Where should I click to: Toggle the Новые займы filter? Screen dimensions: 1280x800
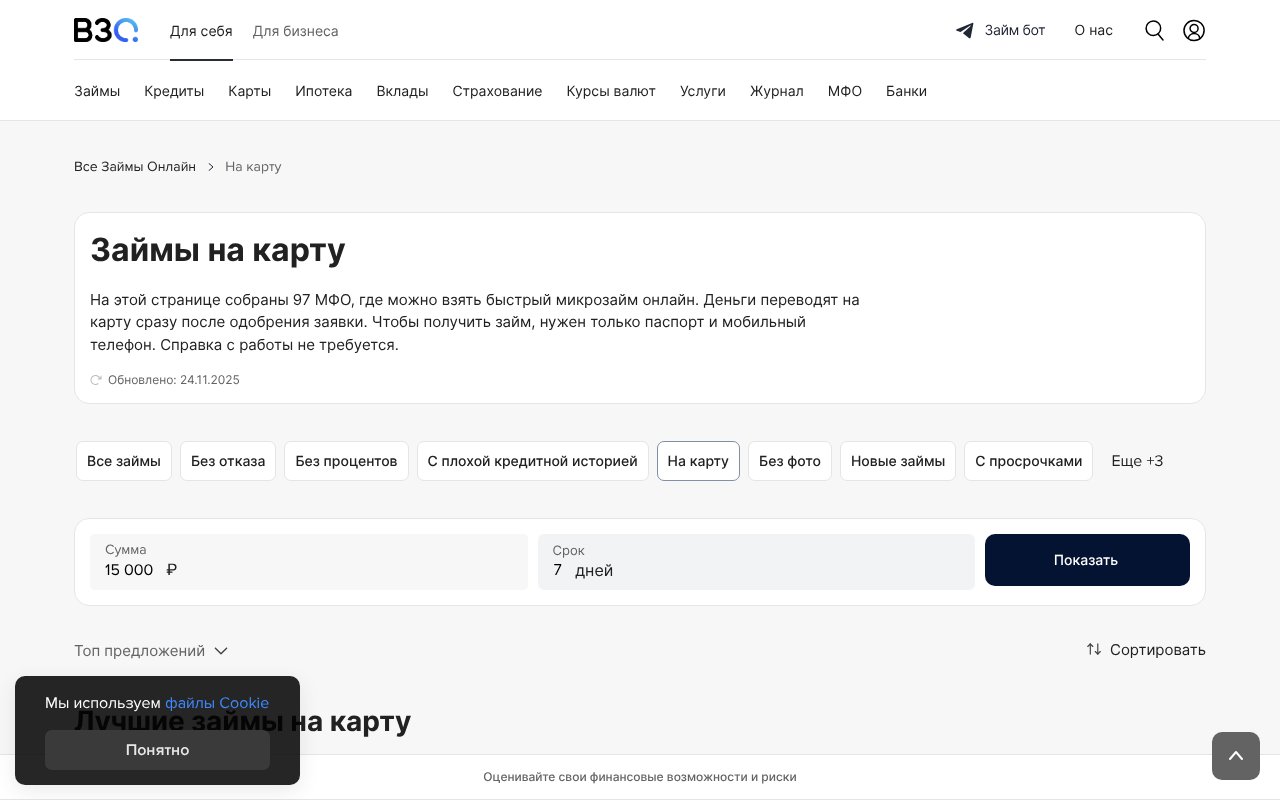point(897,461)
